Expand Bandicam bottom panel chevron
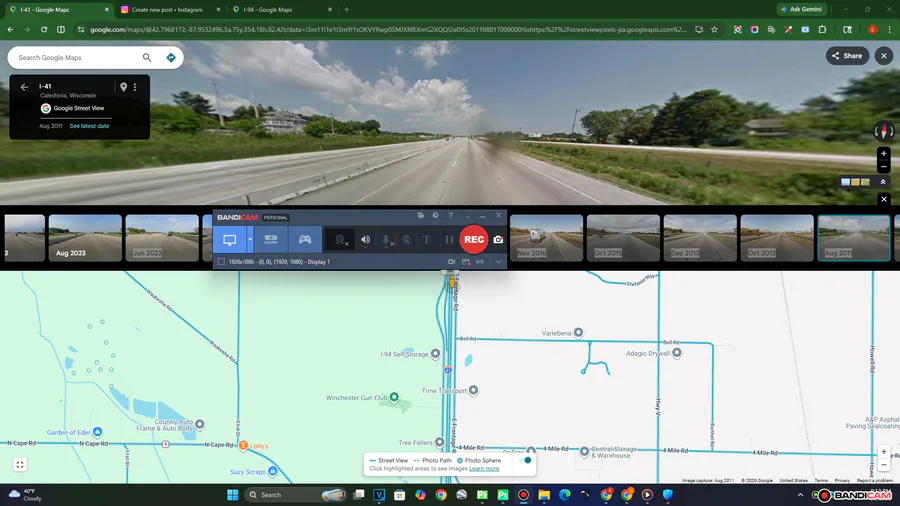 (498, 262)
